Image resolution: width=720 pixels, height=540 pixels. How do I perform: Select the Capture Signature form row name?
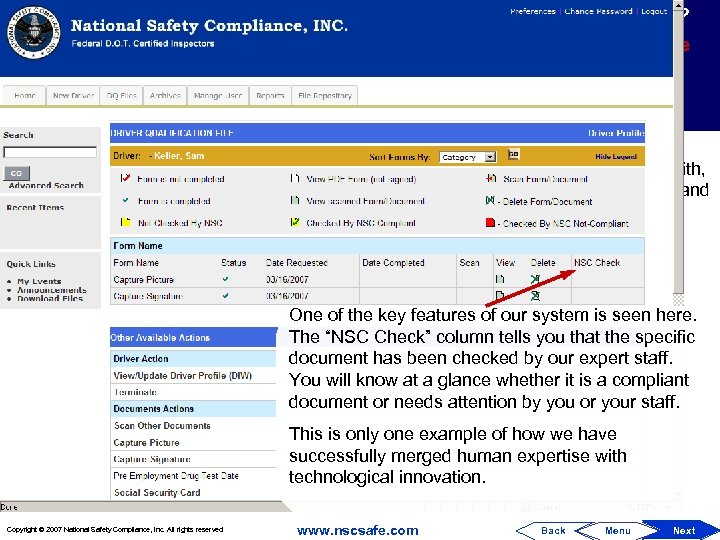148,296
